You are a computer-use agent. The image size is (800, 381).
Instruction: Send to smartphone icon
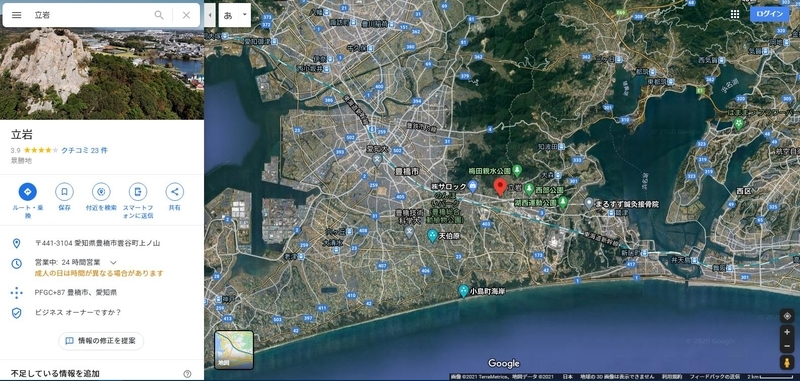[x=138, y=192]
